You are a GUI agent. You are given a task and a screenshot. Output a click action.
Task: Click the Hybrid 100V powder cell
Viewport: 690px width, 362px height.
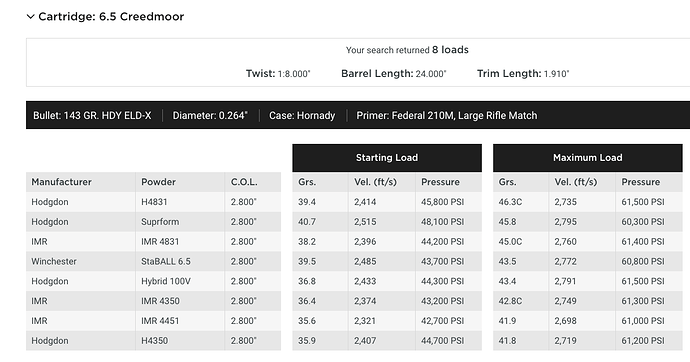180,281
